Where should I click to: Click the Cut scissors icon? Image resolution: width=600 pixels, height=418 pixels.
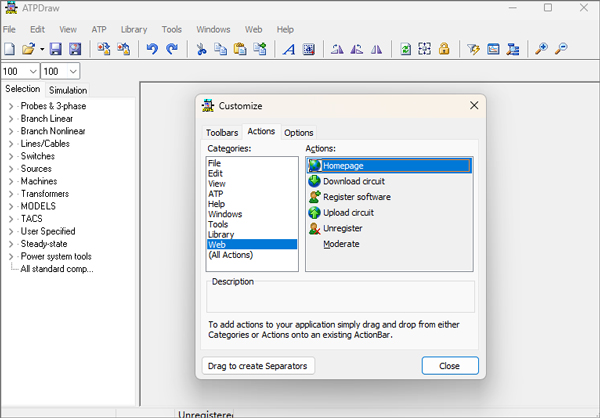click(201, 49)
